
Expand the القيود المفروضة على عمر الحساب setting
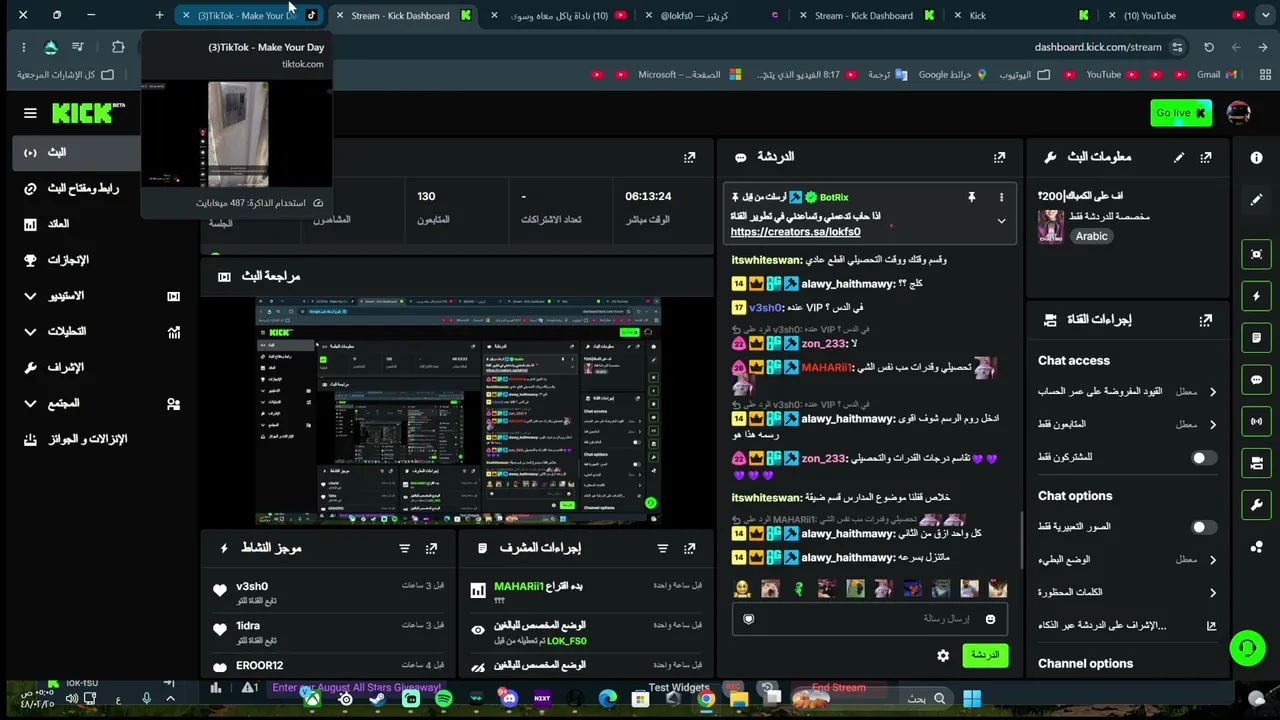(x=1126, y=392)
